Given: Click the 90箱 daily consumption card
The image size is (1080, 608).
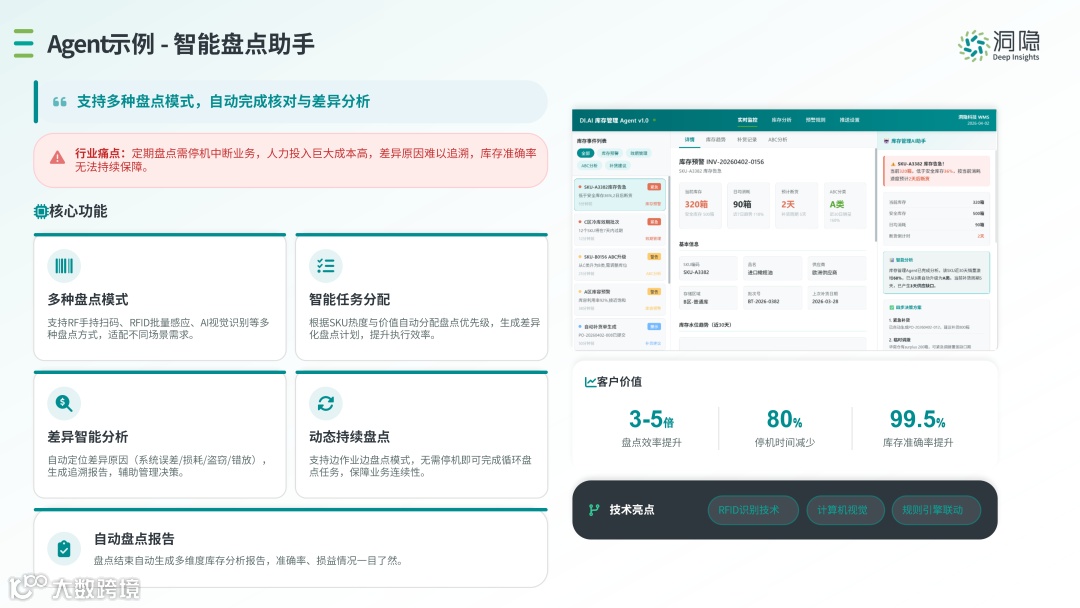Looking at the screenshot, I should coord(748,204).
